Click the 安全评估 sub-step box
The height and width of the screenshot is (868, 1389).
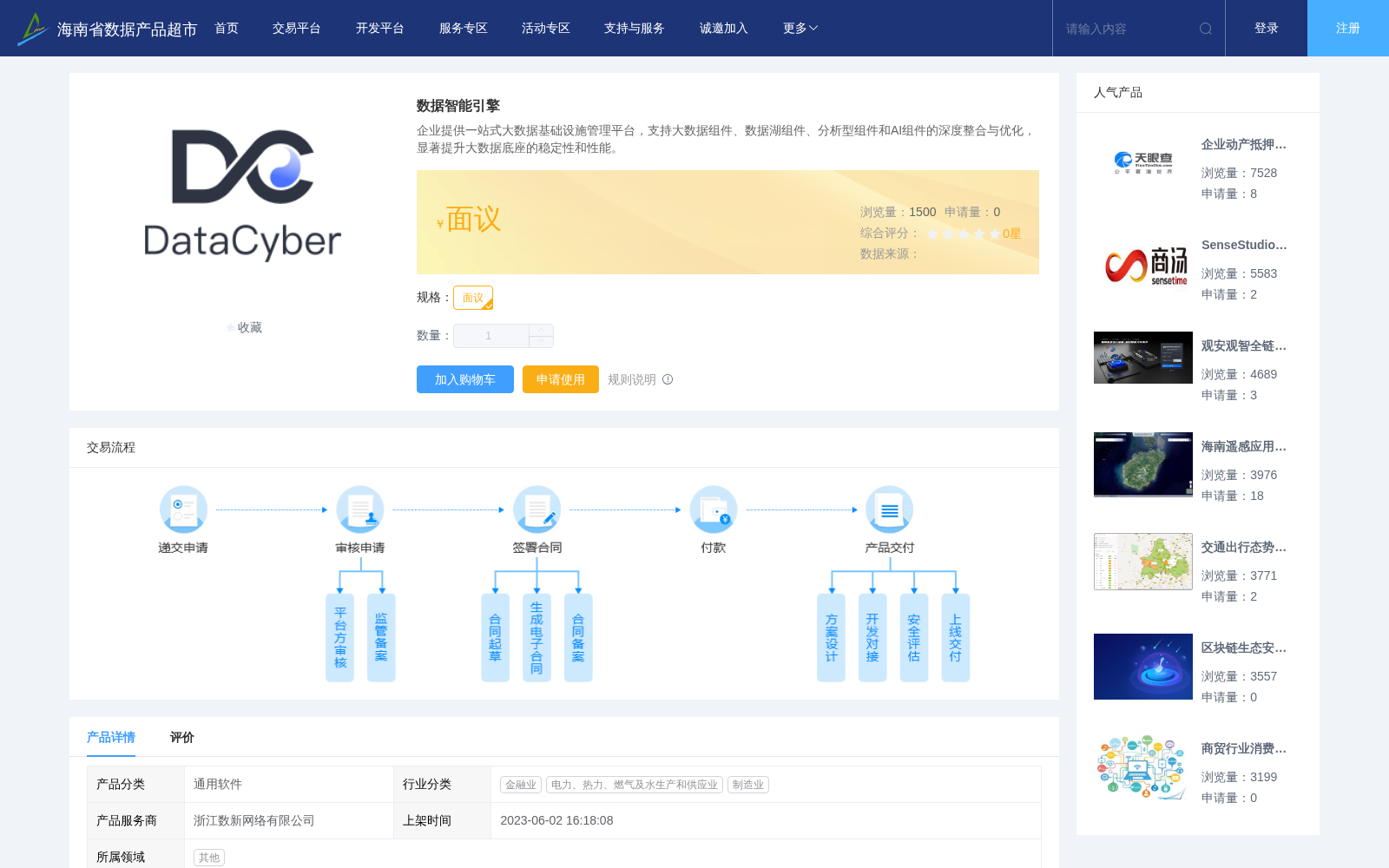(x=914, y=638)
